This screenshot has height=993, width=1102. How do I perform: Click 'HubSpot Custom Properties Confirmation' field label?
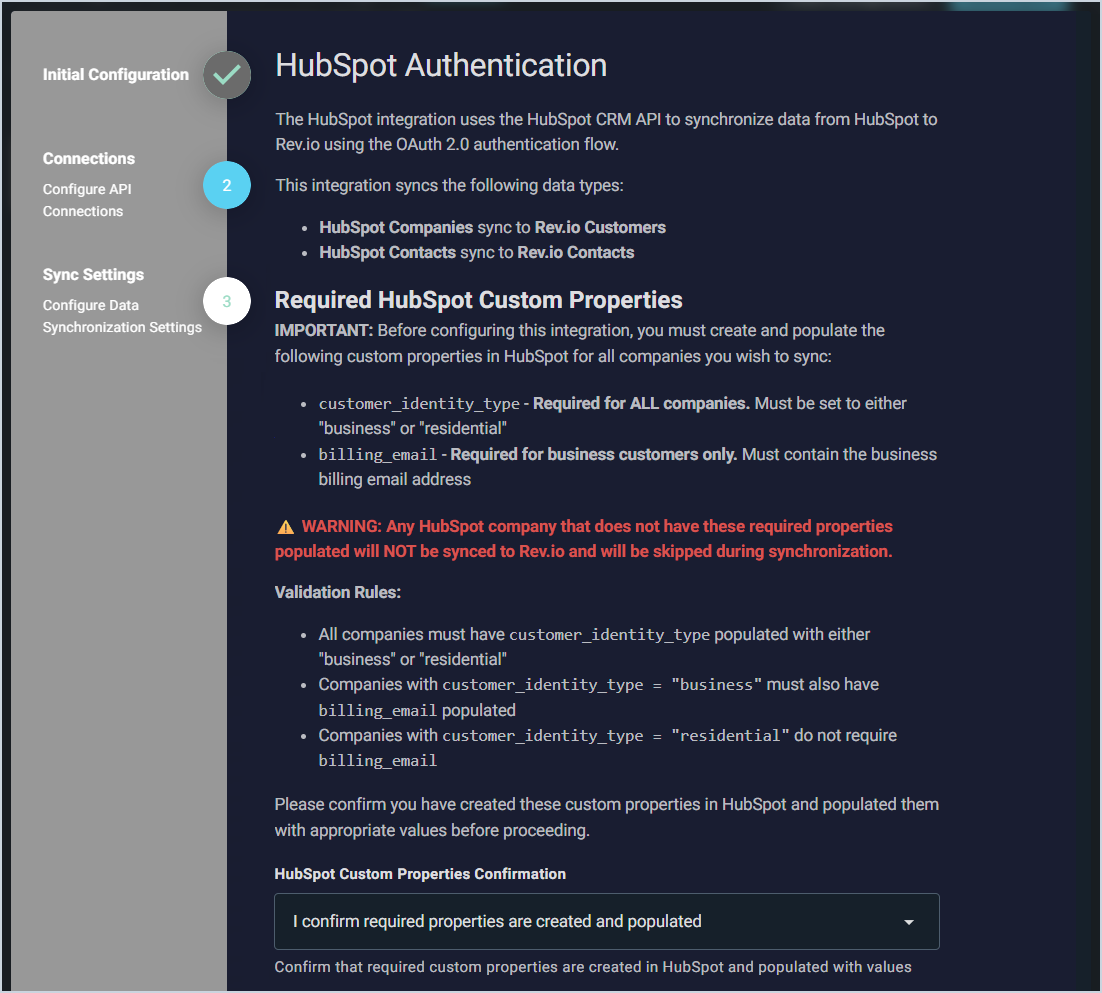pyautogui.click(x=420, y=874)
